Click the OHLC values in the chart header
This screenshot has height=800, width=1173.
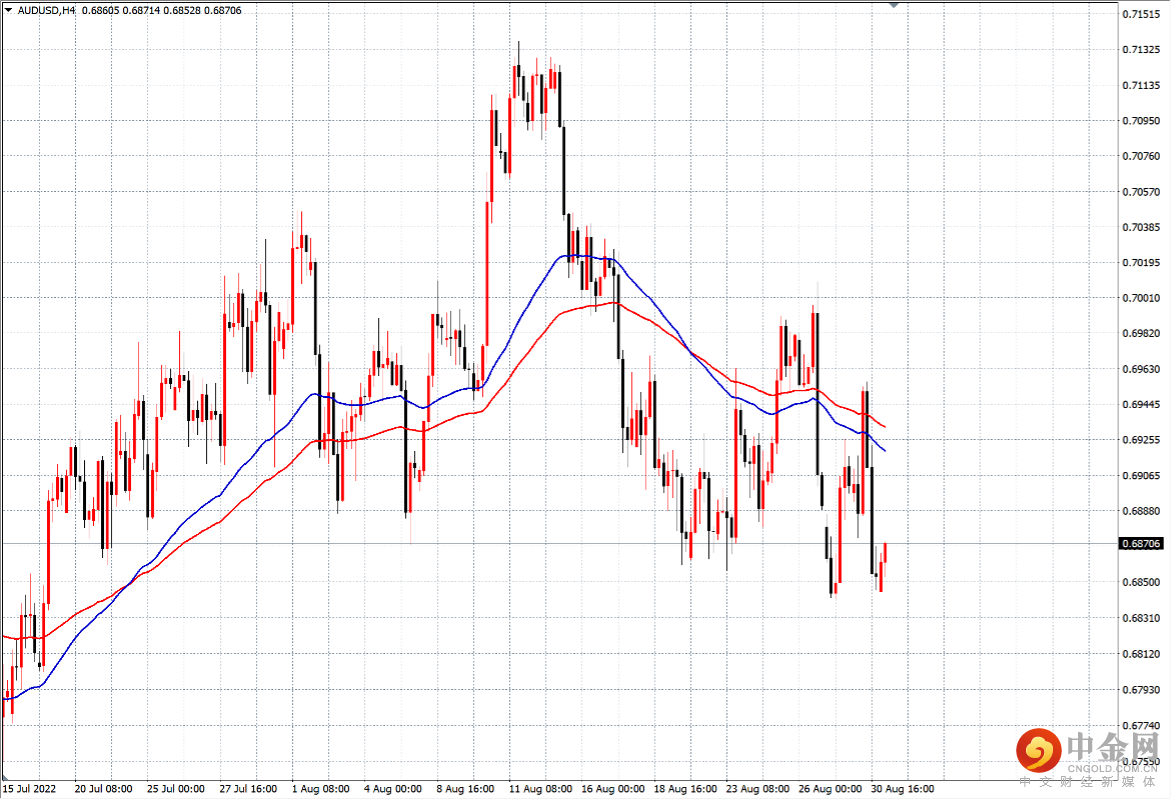(162, 10)
